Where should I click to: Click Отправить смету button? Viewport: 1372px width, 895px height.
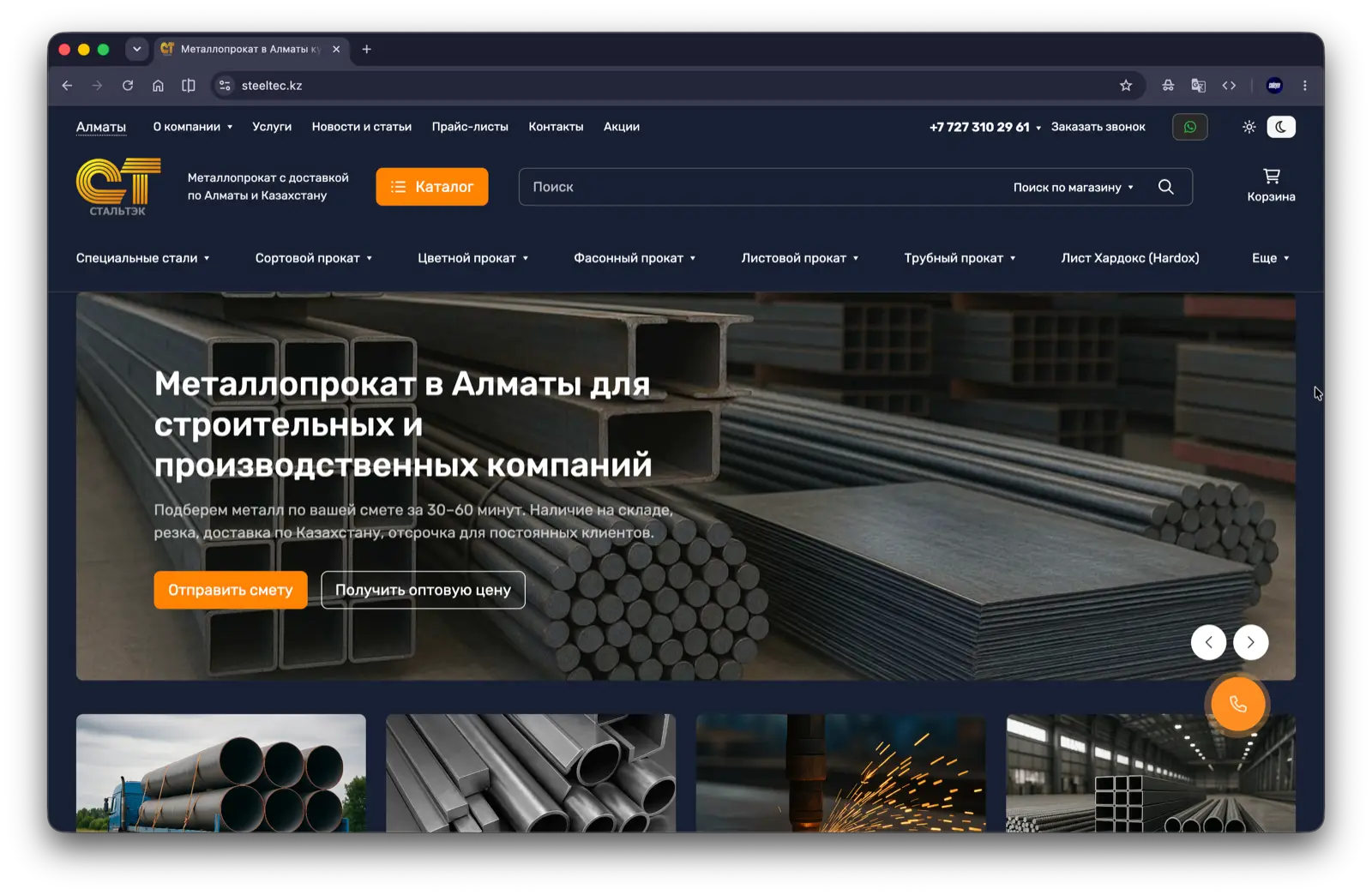(231, 590)
